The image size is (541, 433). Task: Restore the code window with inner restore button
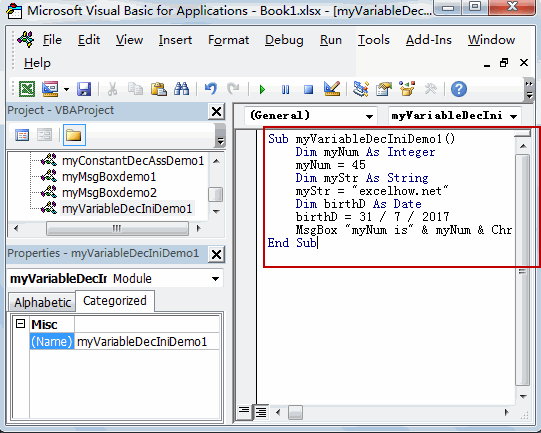coord(504,63)
